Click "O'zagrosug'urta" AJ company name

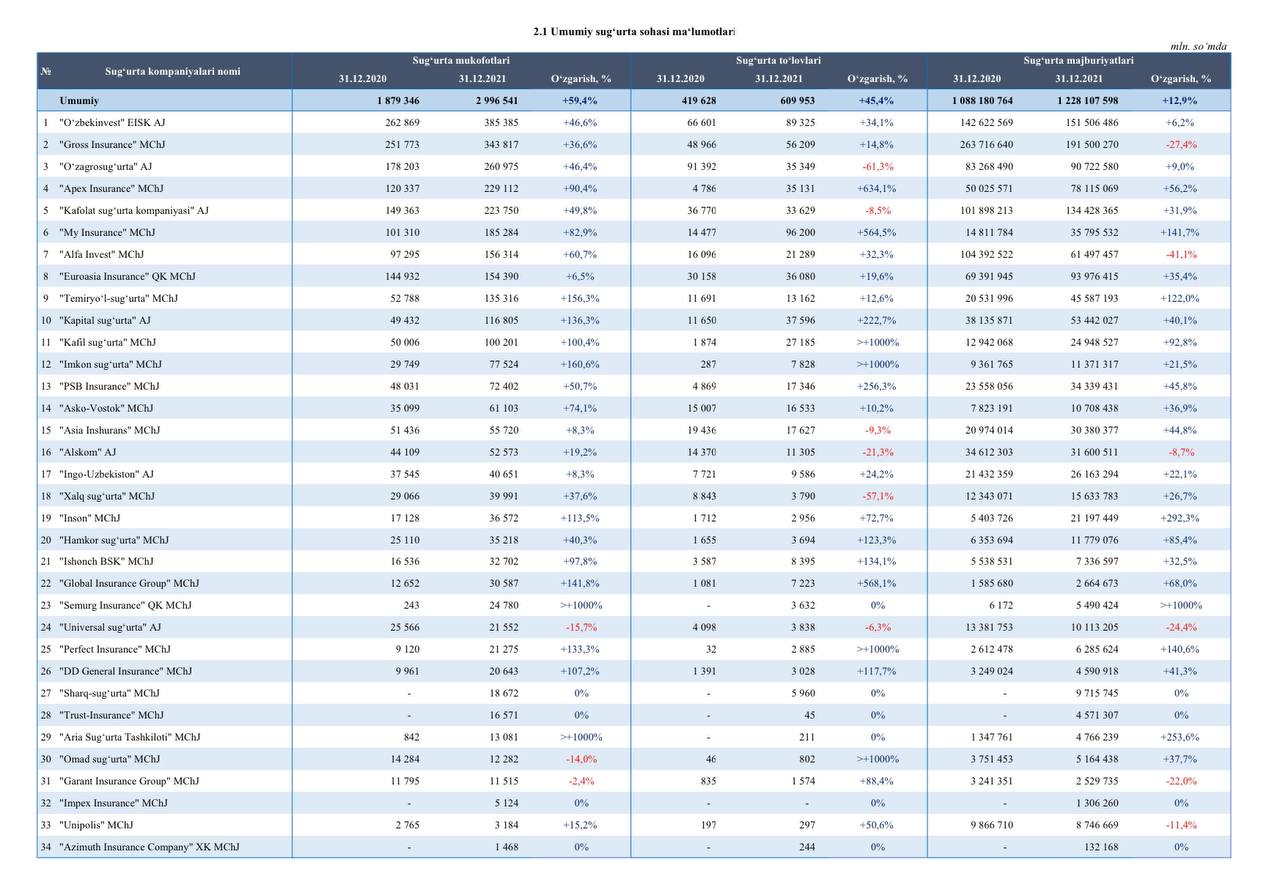click(105, 167)
